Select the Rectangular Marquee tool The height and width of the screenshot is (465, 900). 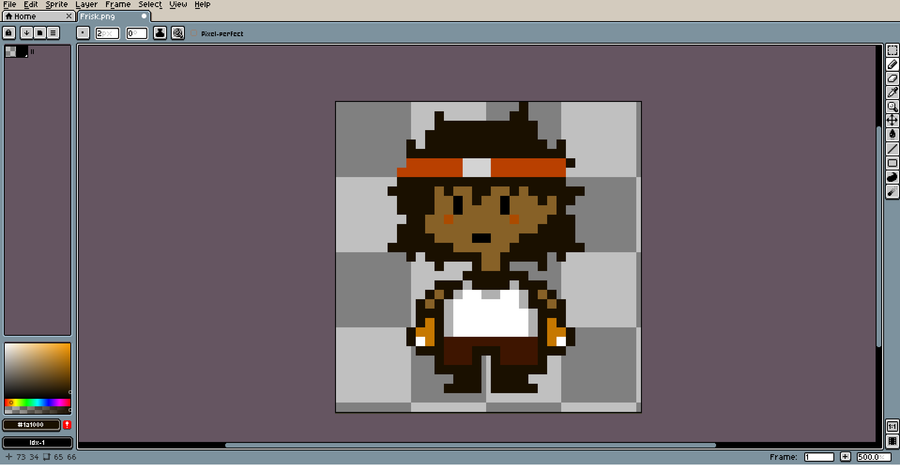click(892, 51)
